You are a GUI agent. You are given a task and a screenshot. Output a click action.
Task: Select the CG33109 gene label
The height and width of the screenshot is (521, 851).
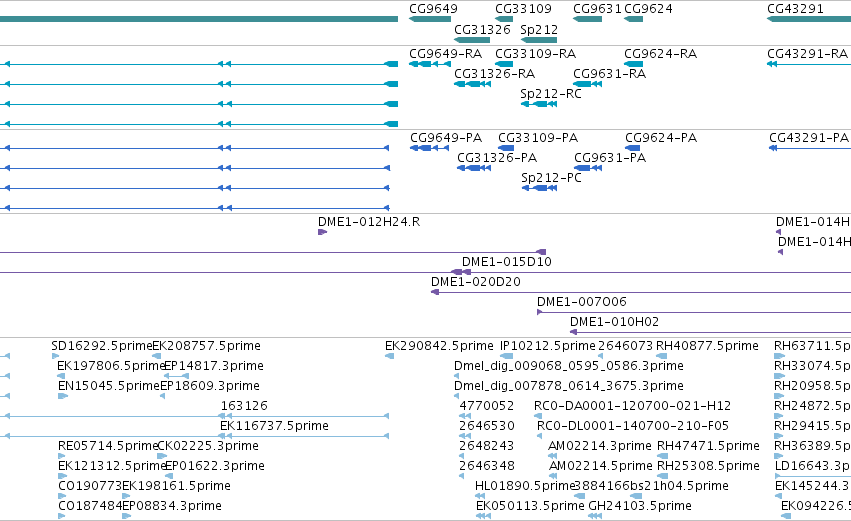[x=523, y=9]
